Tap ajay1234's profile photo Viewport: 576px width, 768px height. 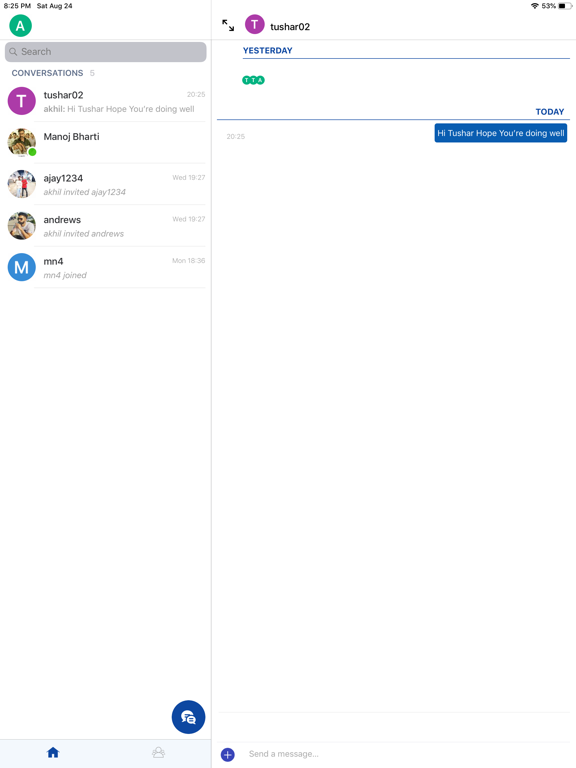[x=22, y=184]
